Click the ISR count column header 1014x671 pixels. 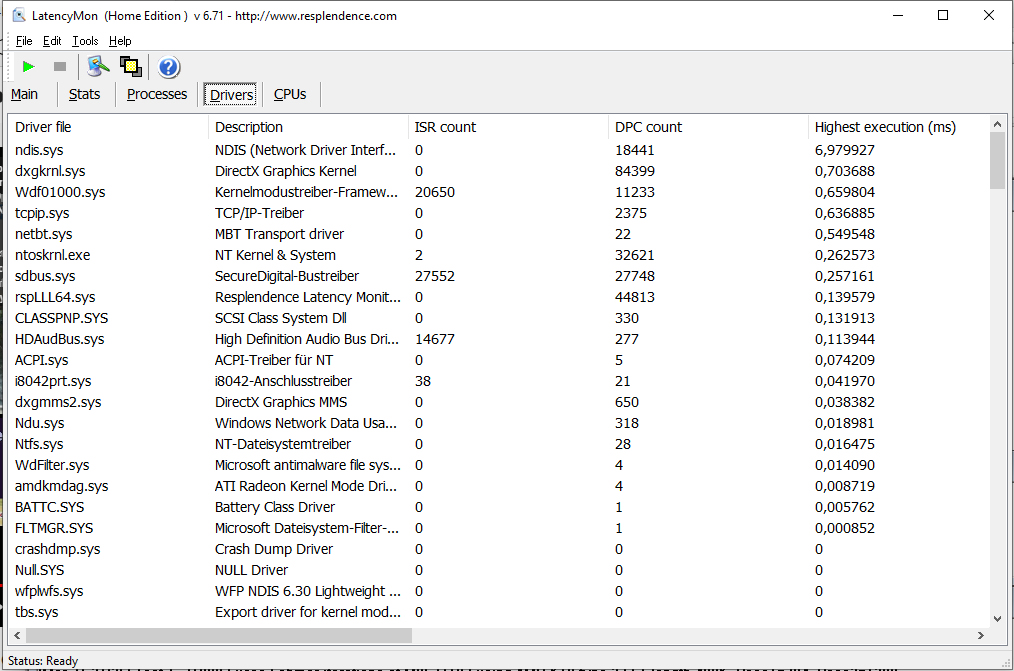[x=445, y=127]
